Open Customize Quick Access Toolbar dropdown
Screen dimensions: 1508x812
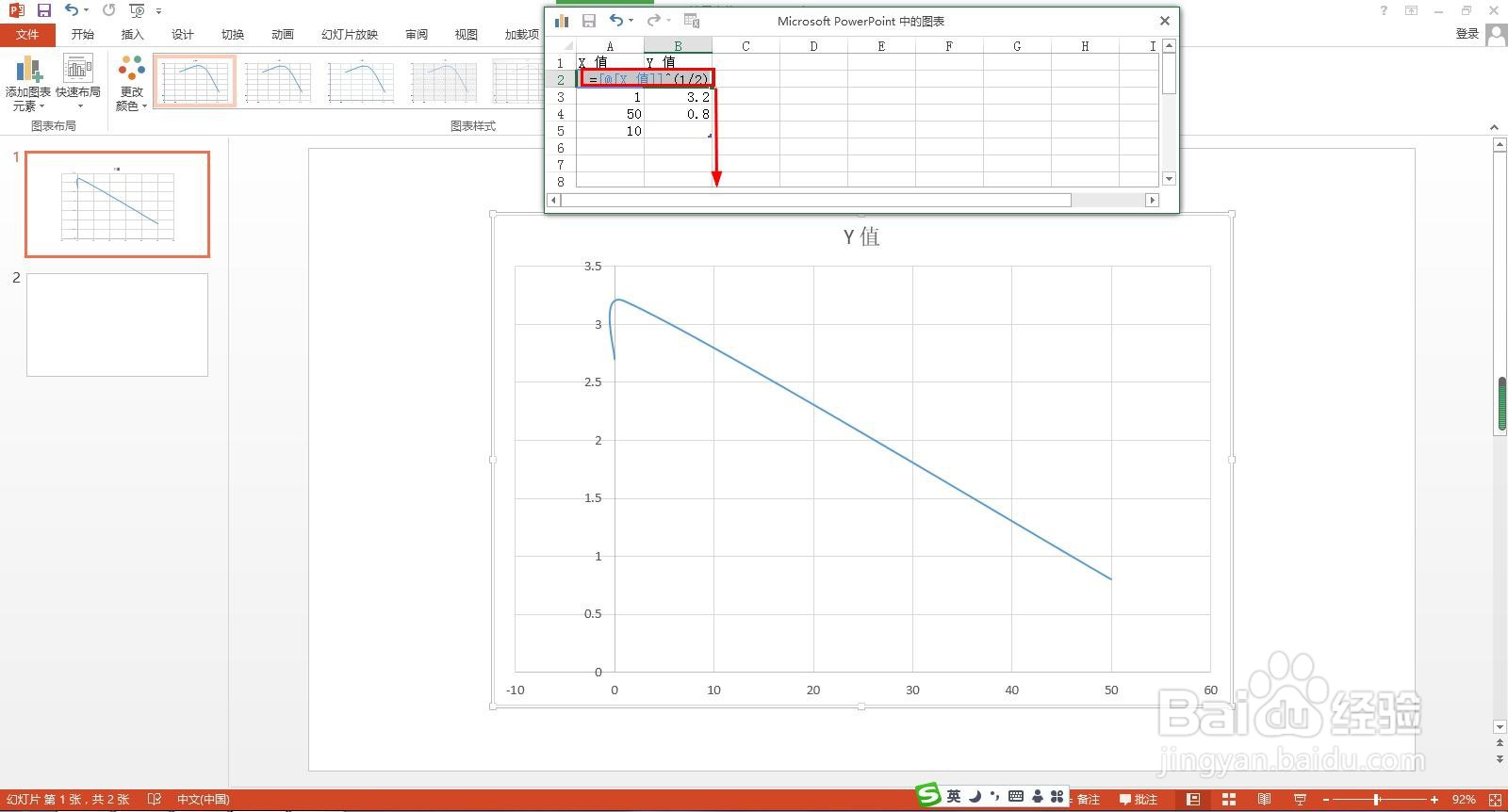(x=158, y=11)
